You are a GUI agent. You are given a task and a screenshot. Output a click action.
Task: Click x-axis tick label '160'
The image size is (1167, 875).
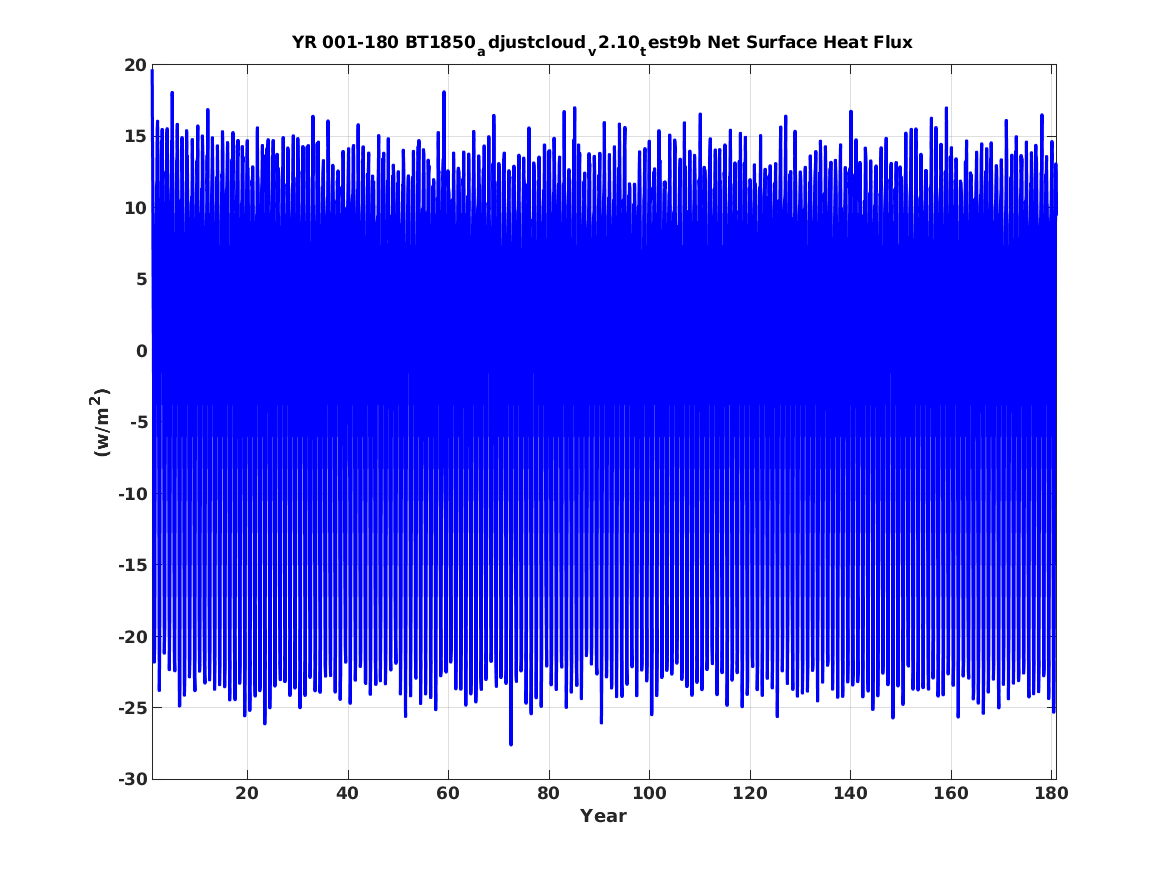pyautogui.click(x=951, y=794)
